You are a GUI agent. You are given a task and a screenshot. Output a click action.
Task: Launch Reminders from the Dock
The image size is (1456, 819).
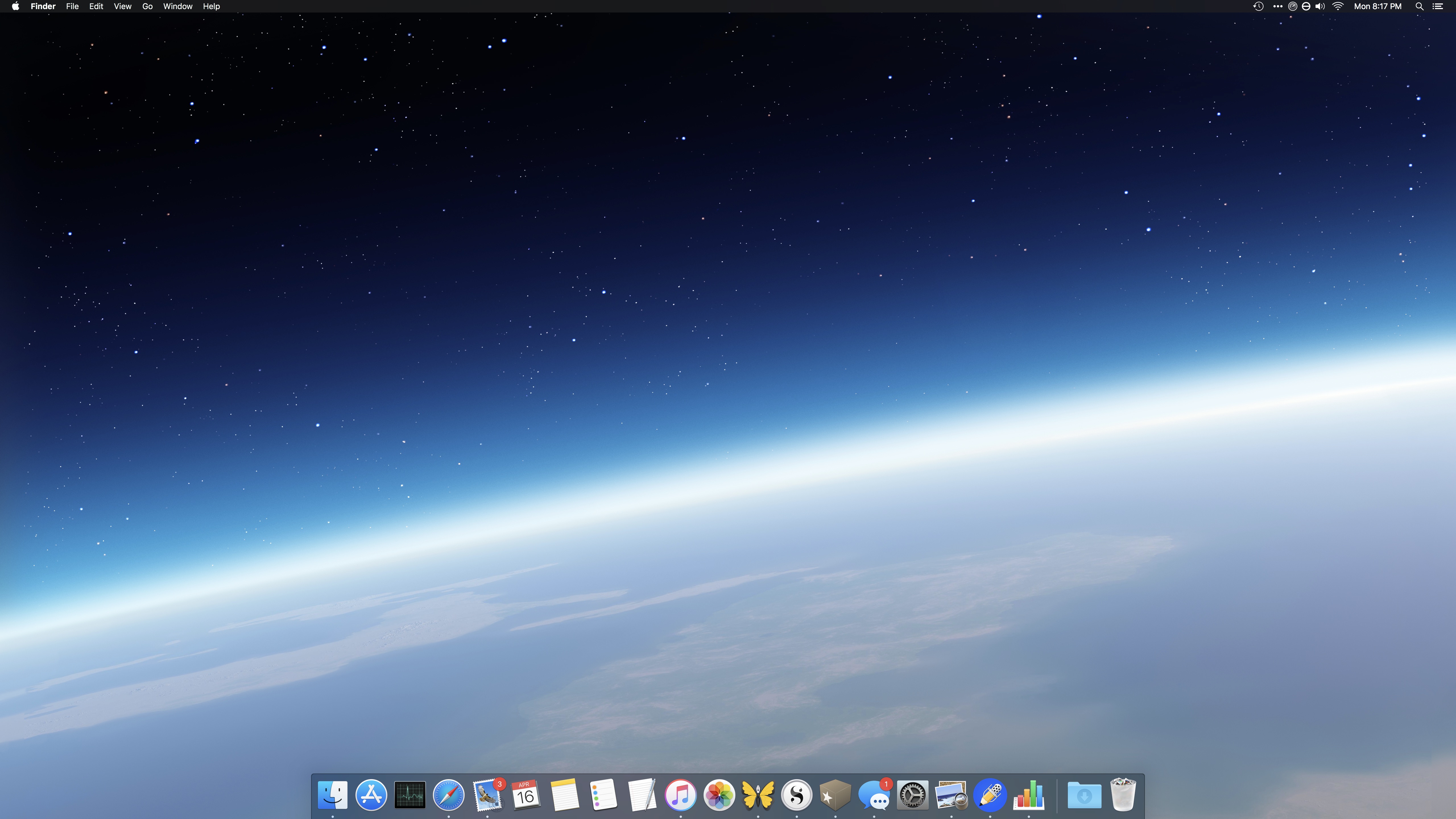point(603,795)
